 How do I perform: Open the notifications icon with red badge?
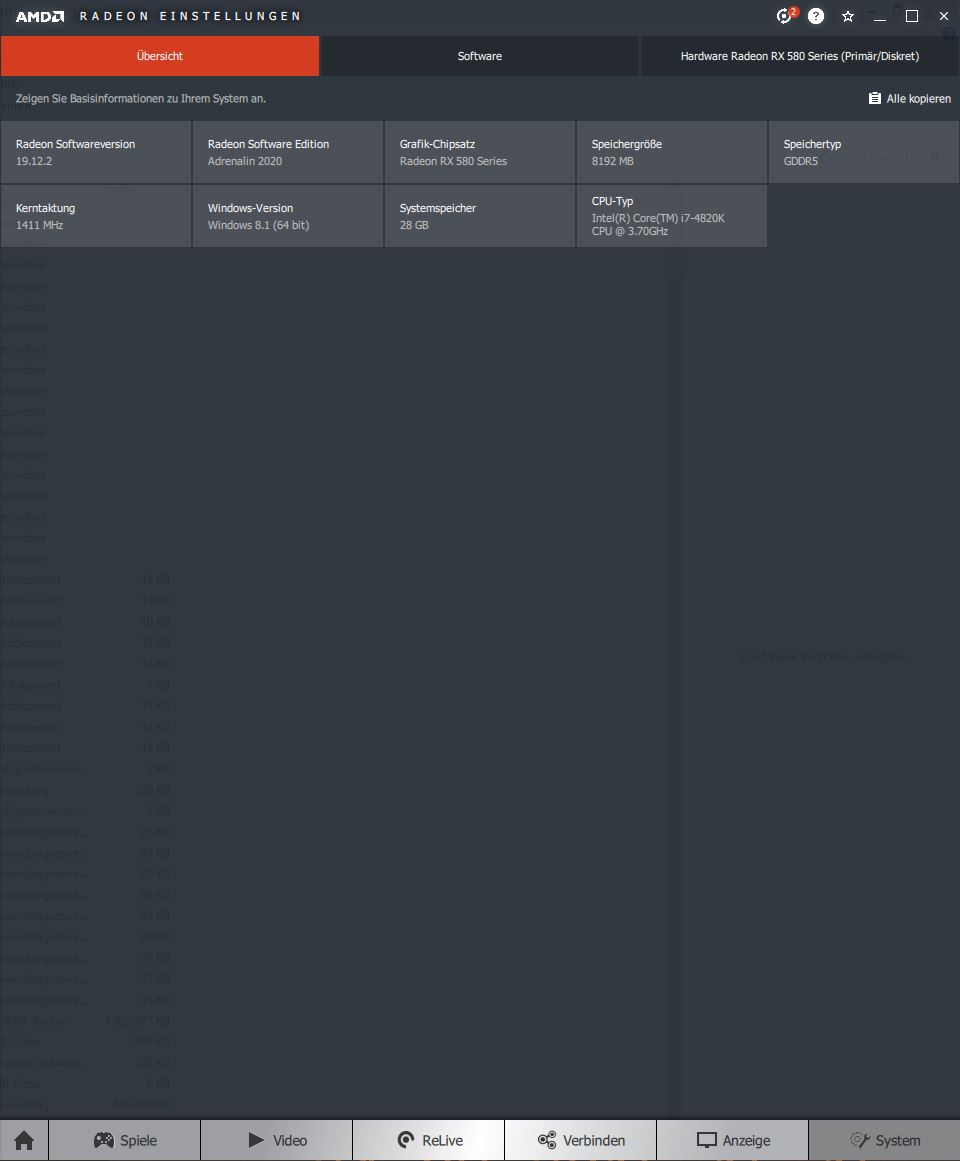[786, 16]
